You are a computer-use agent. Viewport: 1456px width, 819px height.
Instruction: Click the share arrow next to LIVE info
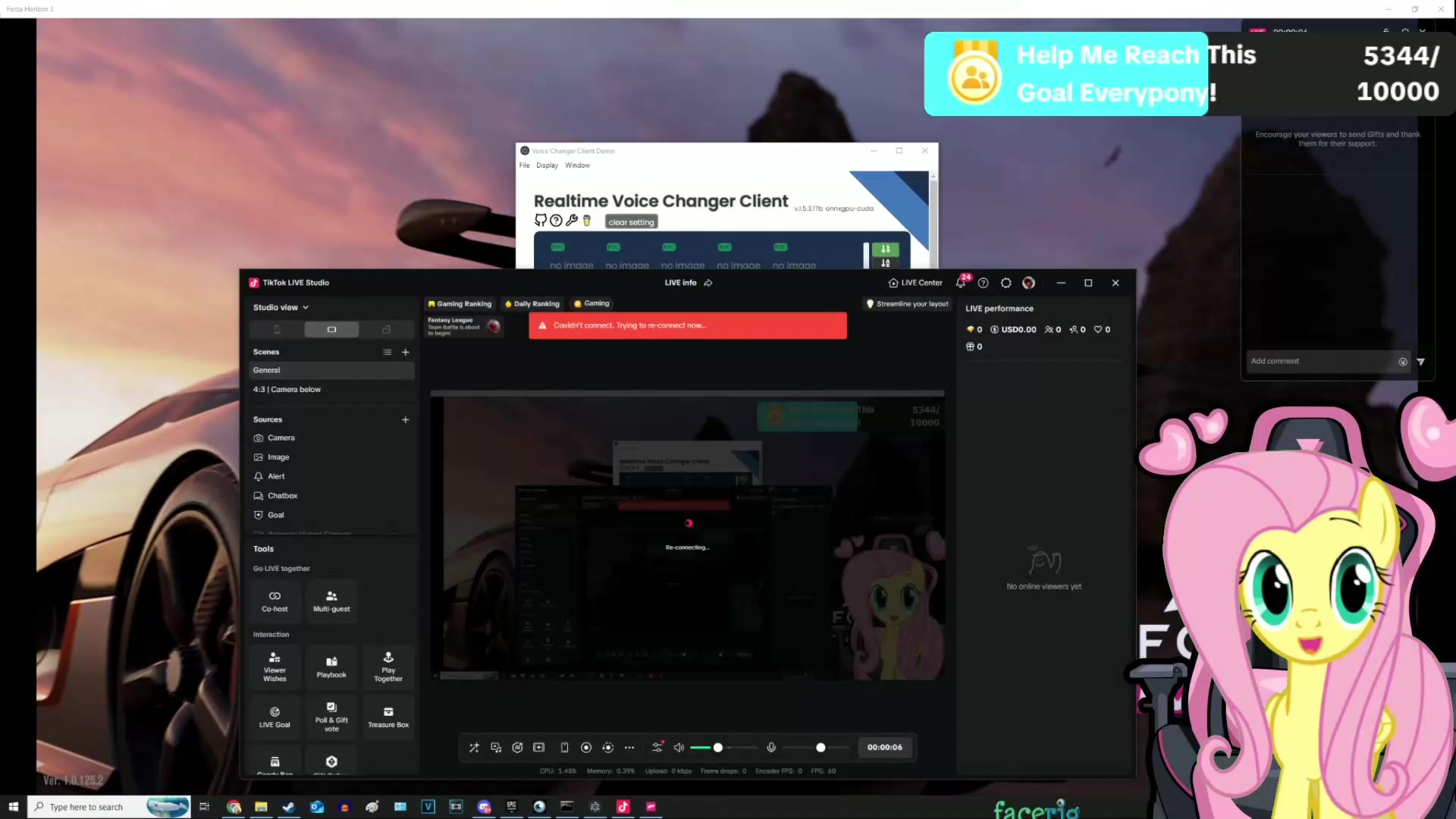point(708,283)
